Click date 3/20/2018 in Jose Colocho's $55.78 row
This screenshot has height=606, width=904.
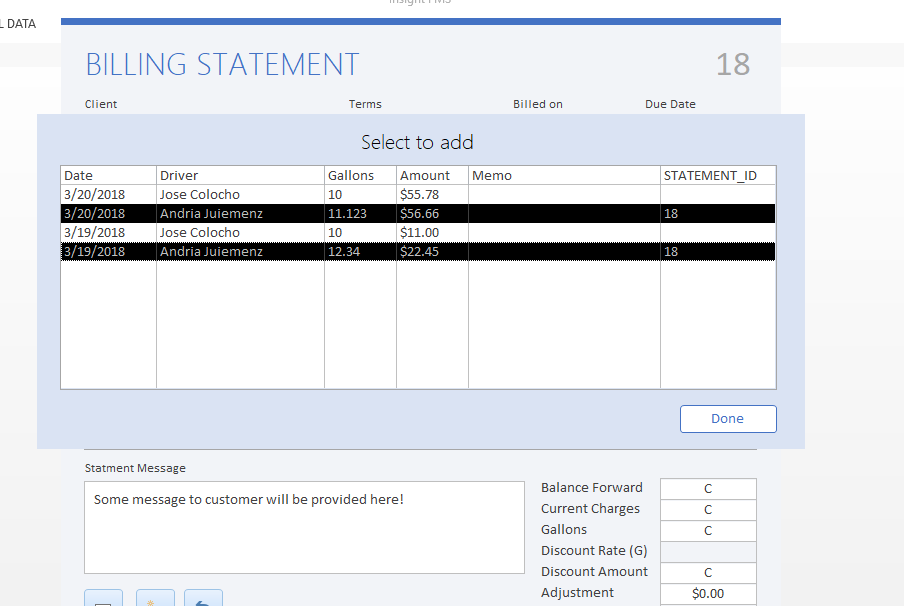tap(108, 194)
